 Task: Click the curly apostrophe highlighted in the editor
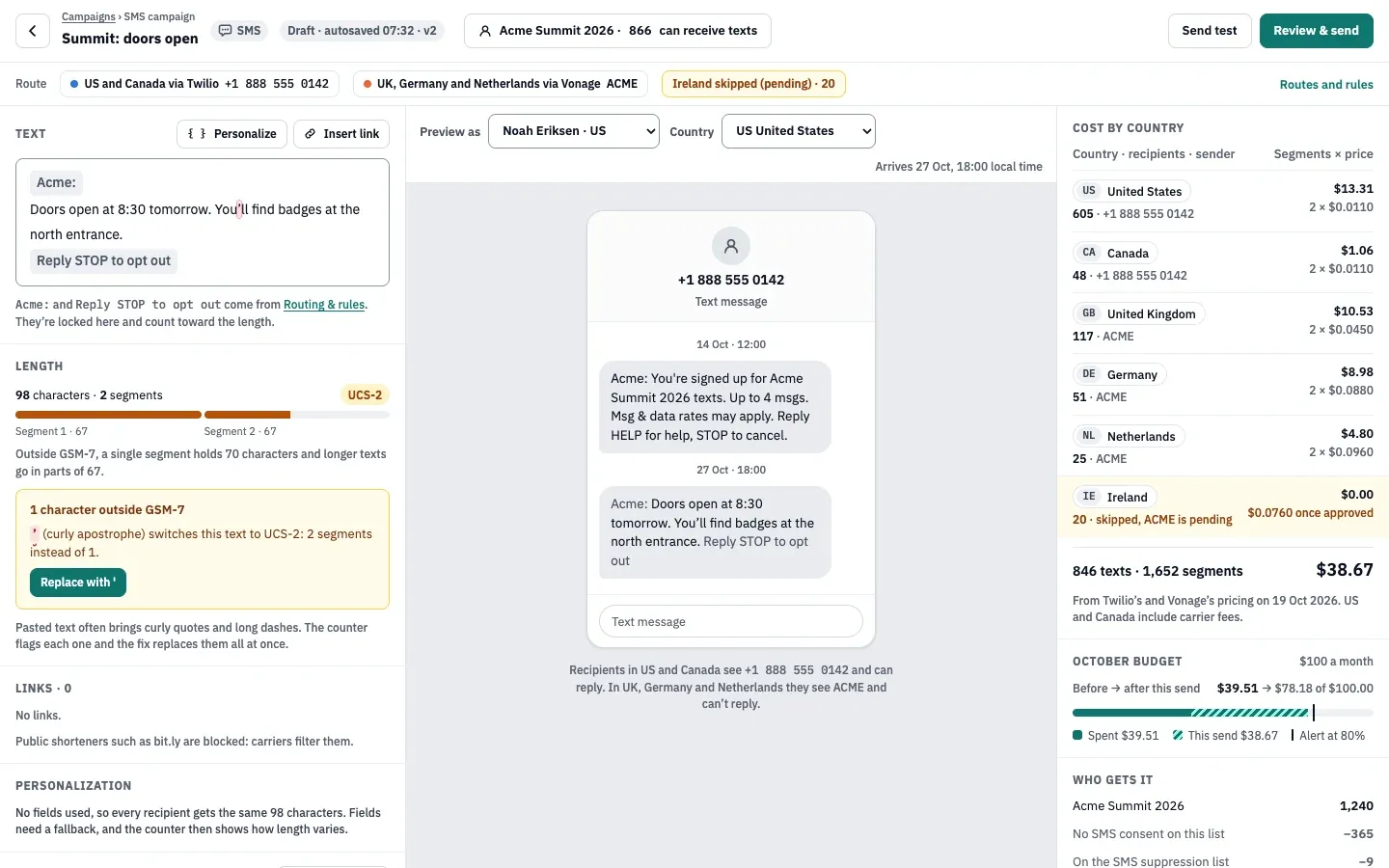(239, 209)
